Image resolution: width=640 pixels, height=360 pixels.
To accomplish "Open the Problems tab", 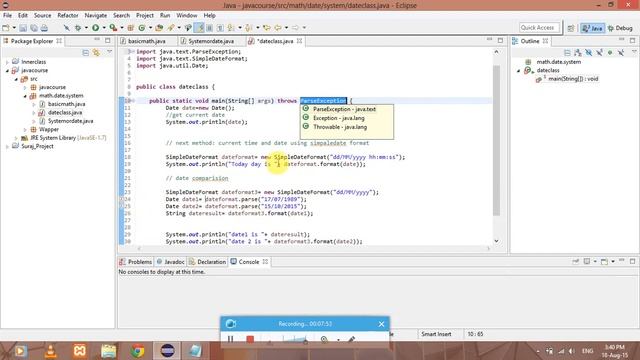I will (136, 262).
